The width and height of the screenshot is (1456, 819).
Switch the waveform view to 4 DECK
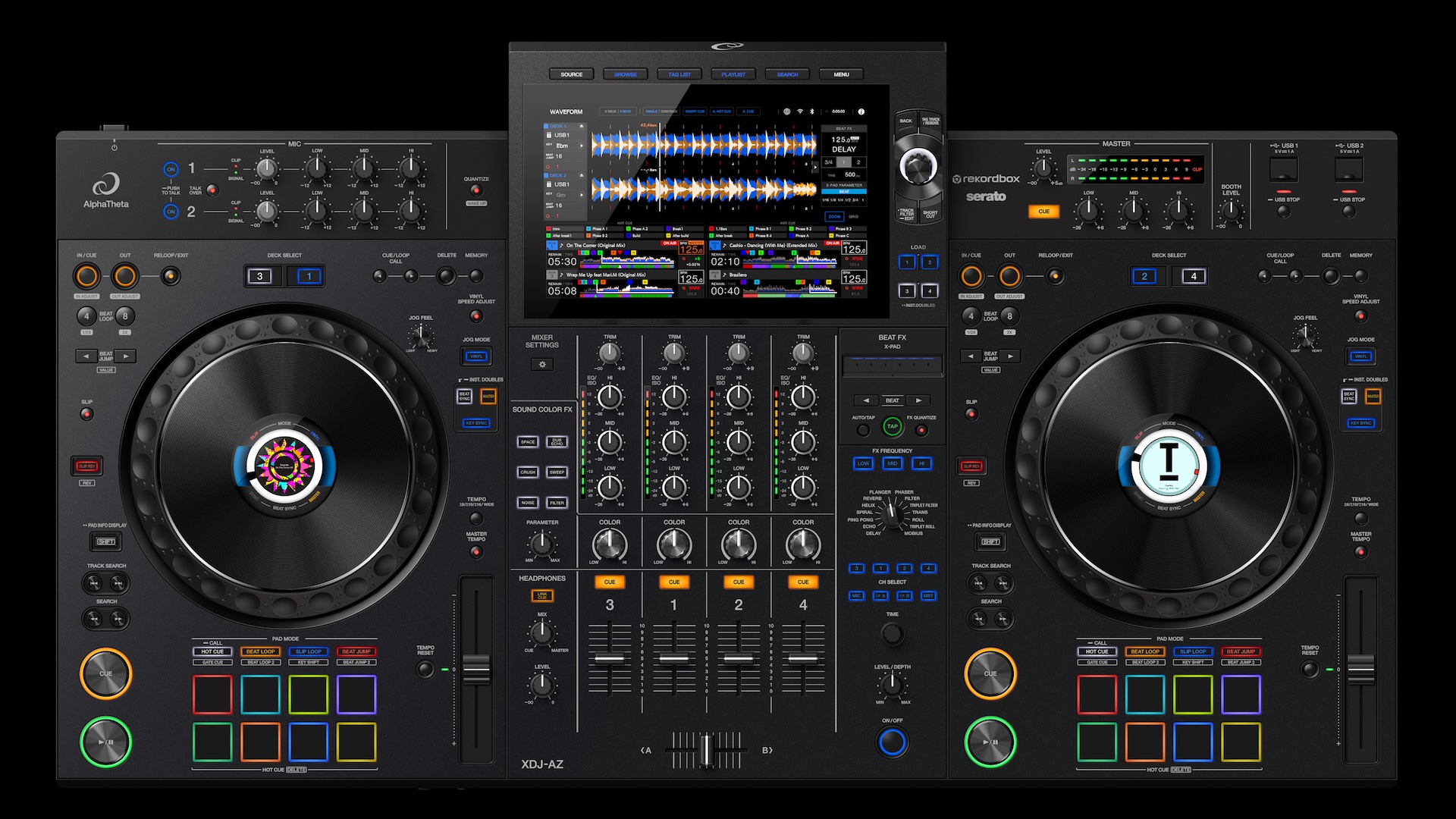pos(626,111)
